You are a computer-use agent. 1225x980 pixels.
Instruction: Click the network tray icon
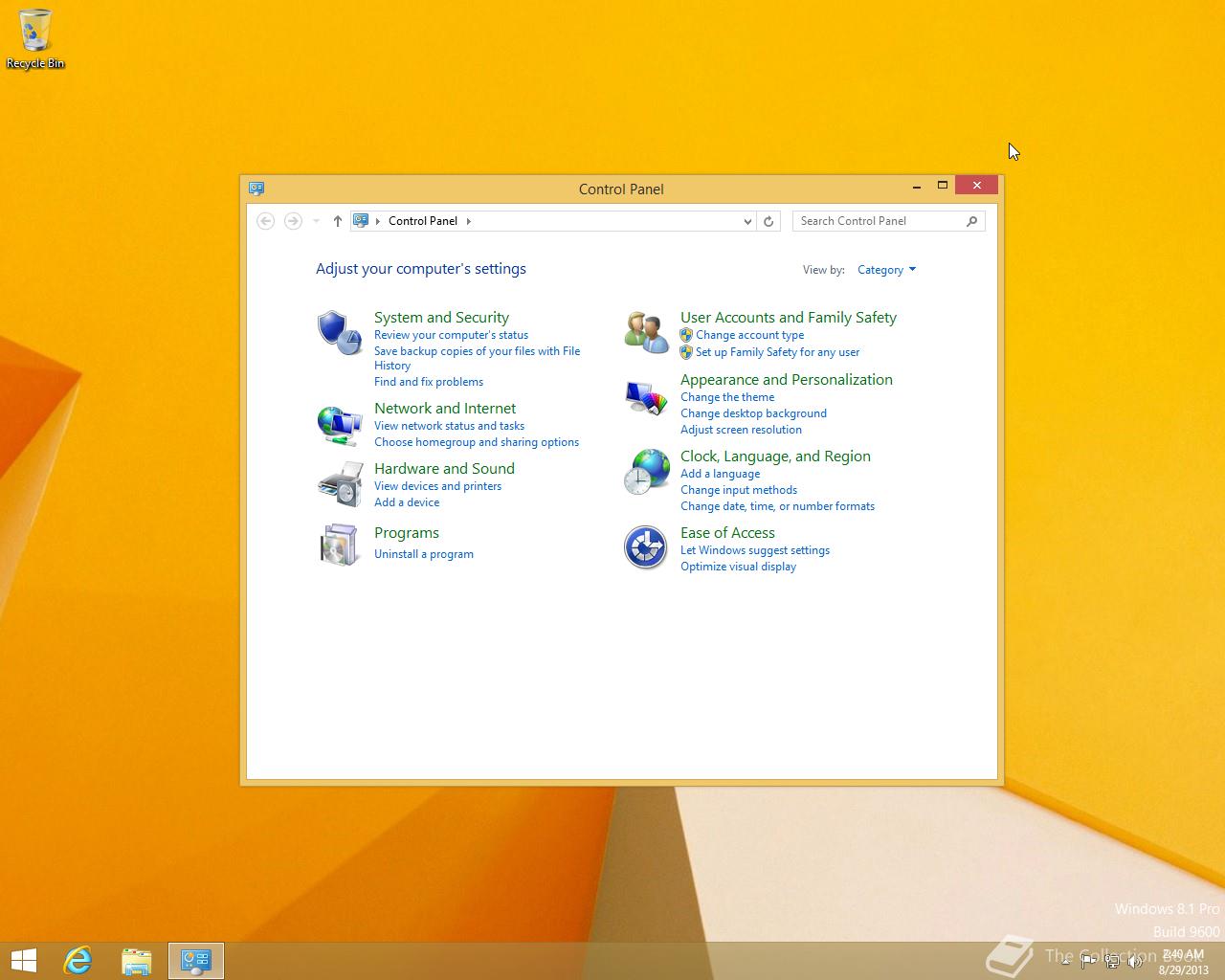point(1112,962)
